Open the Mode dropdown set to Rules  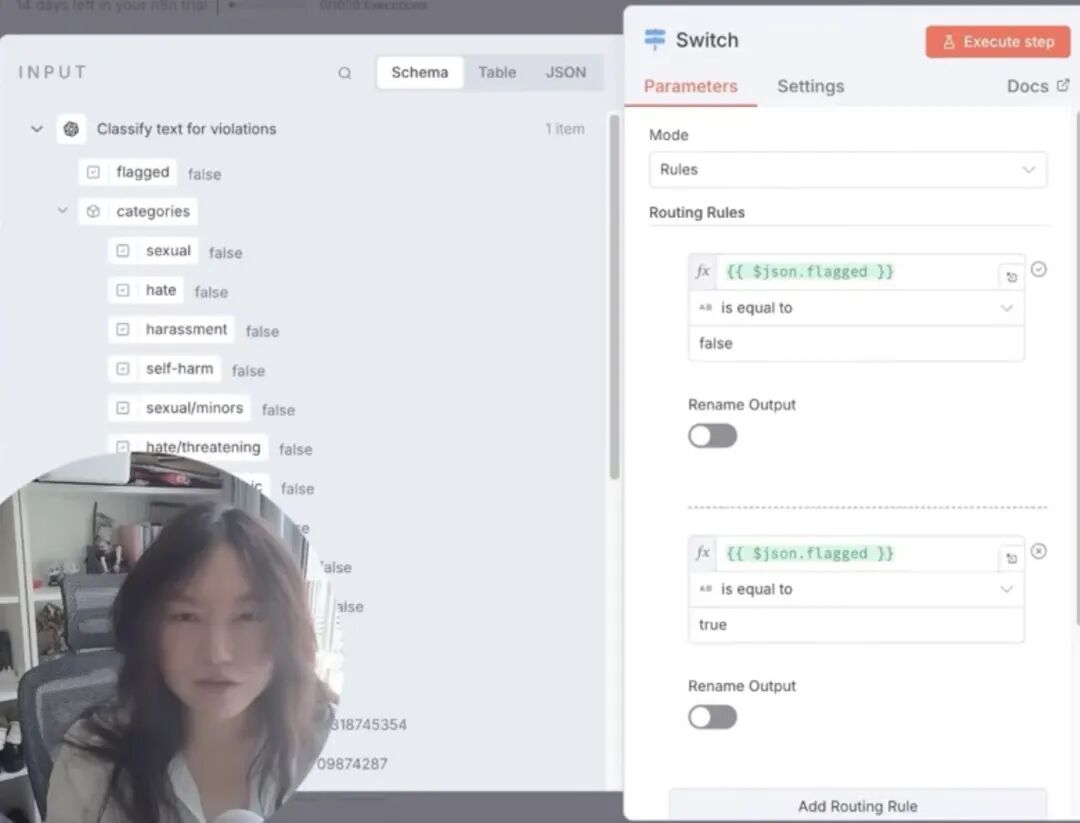pyautogui.click(x=848, y=169)
